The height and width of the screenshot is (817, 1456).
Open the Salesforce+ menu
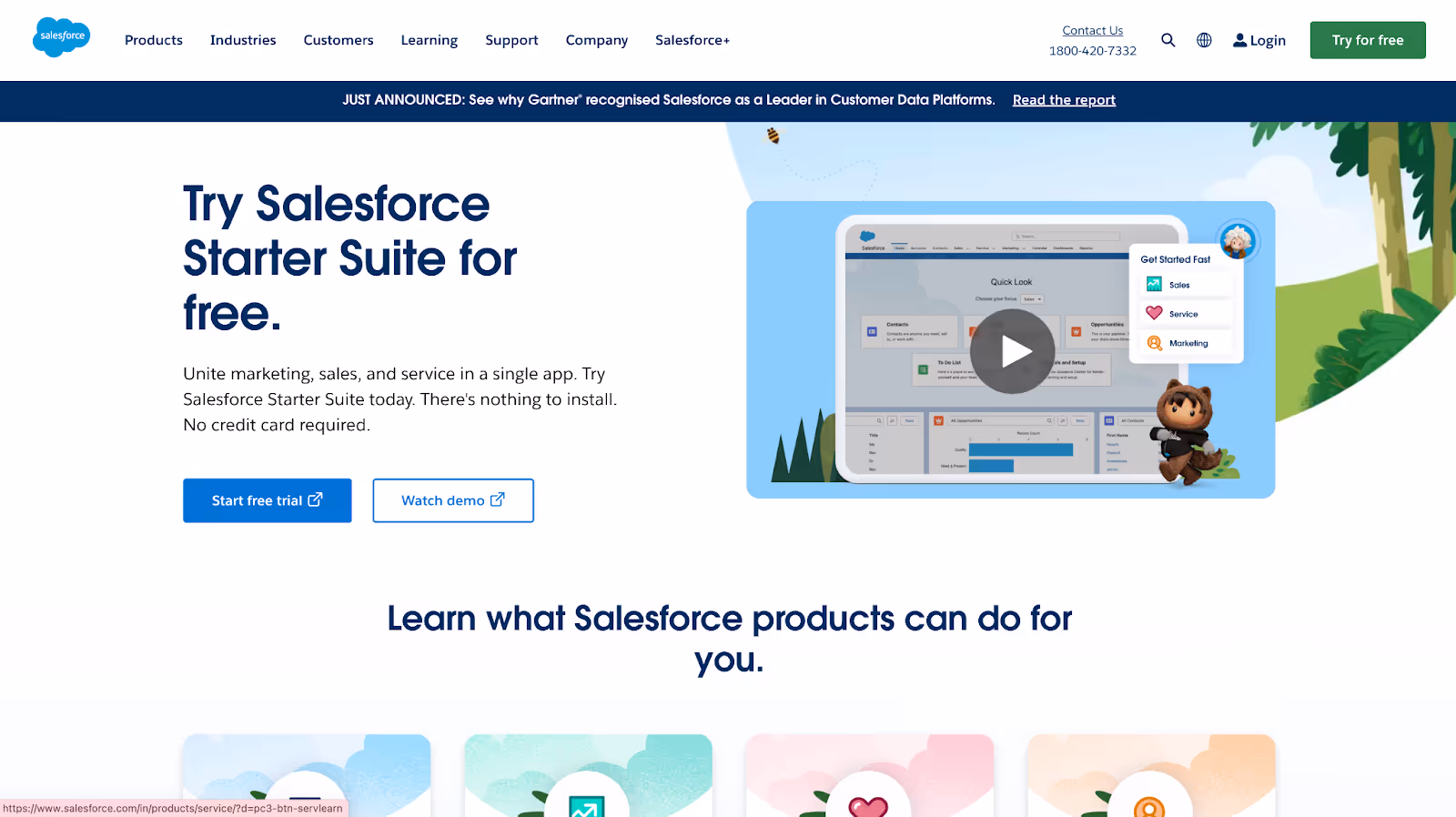click(693, 40)
